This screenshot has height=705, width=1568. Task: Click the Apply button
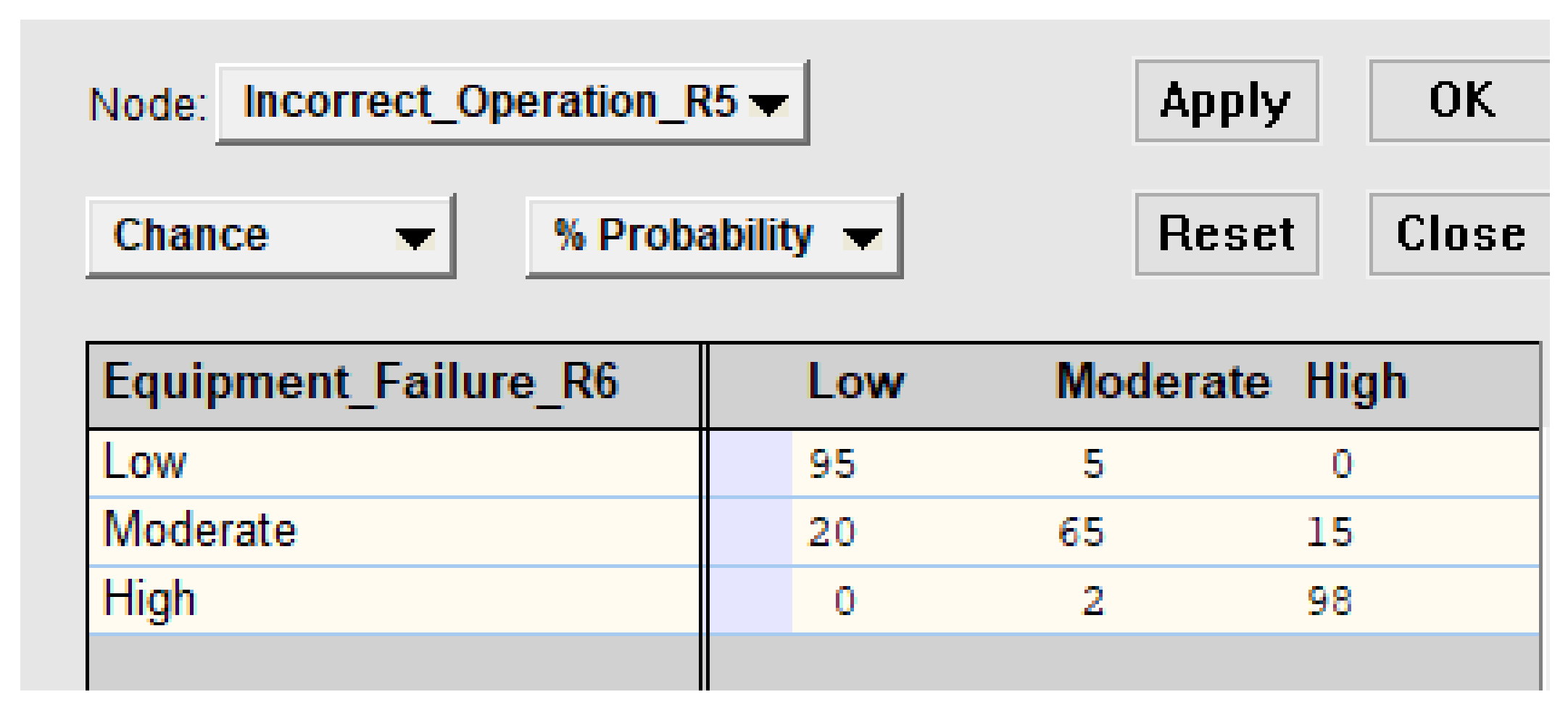[1226, 102]
